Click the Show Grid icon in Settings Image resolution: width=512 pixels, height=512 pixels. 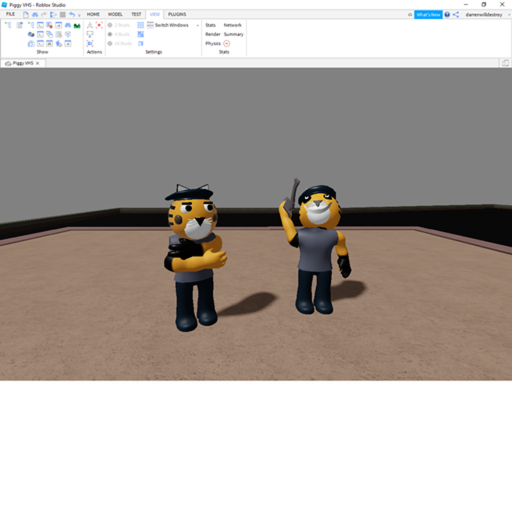pos(141,25)
